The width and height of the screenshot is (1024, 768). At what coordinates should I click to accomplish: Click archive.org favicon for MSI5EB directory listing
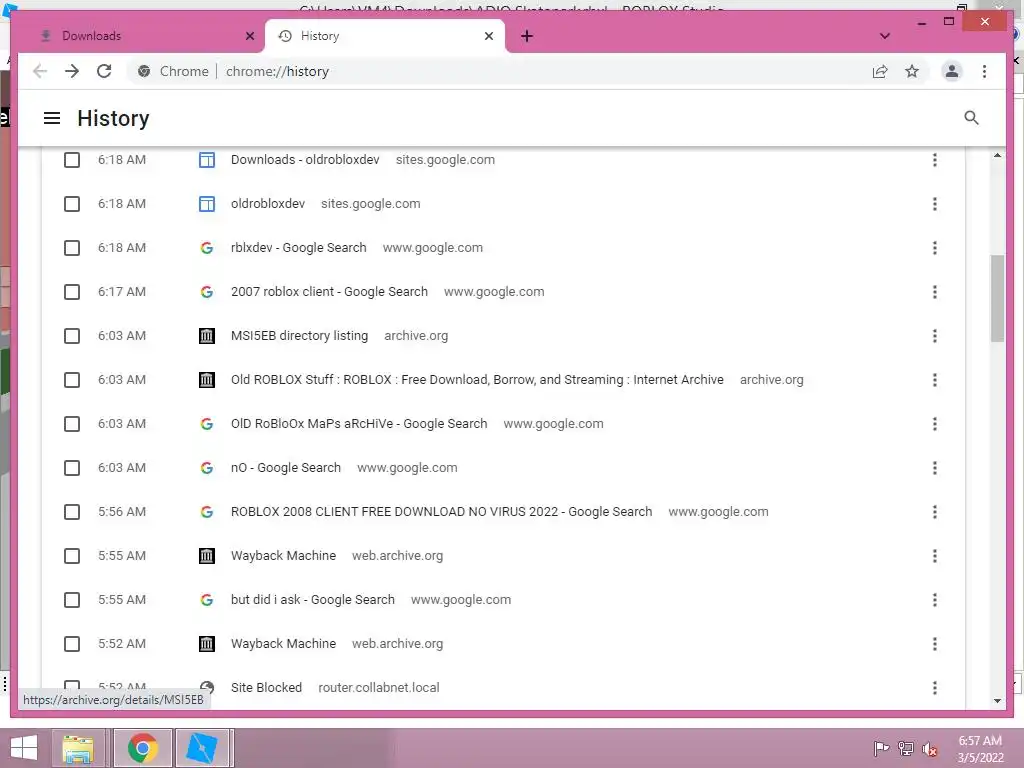pyautogui.click(x=206, y=336)
